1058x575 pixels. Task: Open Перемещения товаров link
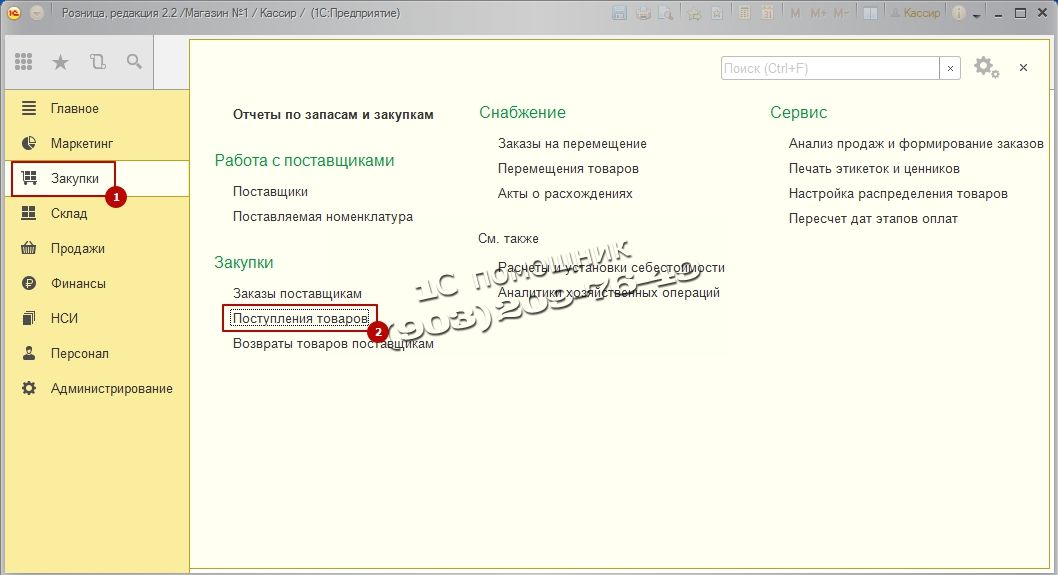(x=568, y=168)
